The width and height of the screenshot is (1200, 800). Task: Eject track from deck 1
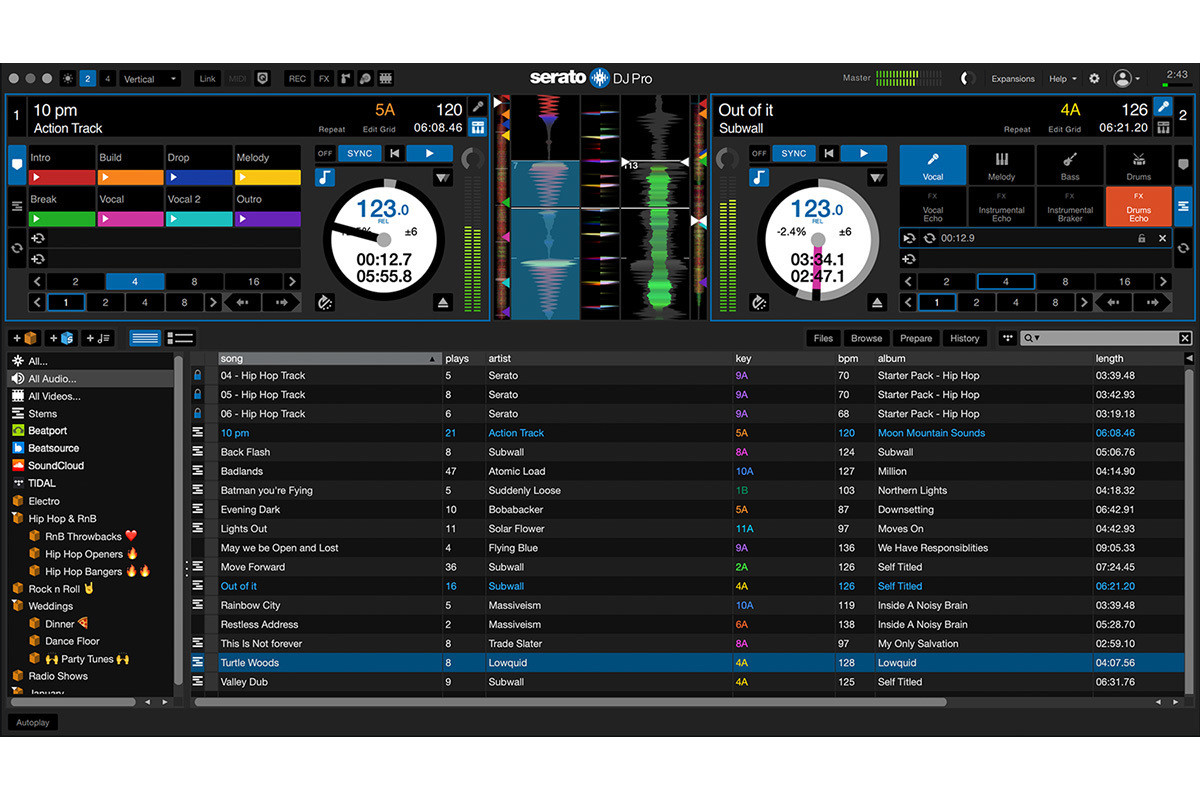tap(442, 302)
